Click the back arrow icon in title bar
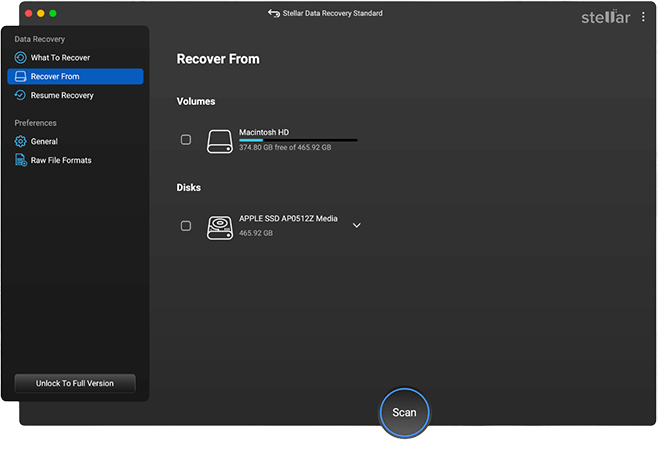Screen dimensions: 668x450 click(274, 14)
